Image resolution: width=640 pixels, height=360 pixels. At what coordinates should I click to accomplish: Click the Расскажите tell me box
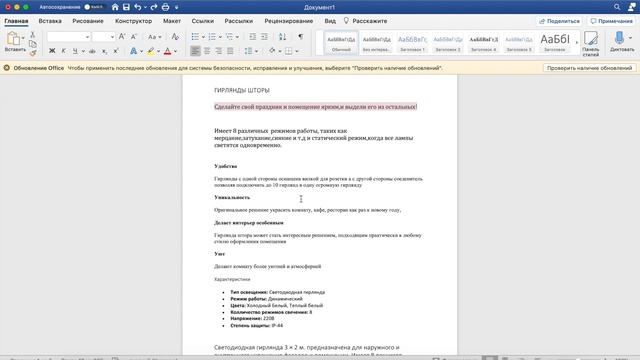point(365,21)
